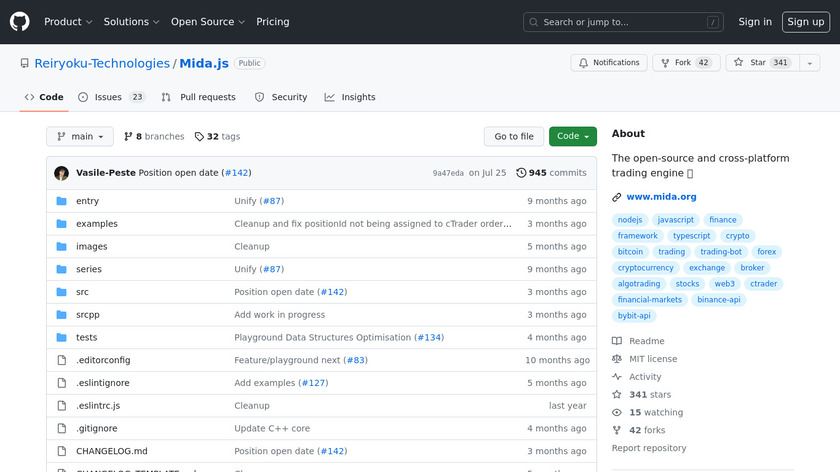Open the www.mida.org website link
The image size is (840, 472).
coord(661,197)
